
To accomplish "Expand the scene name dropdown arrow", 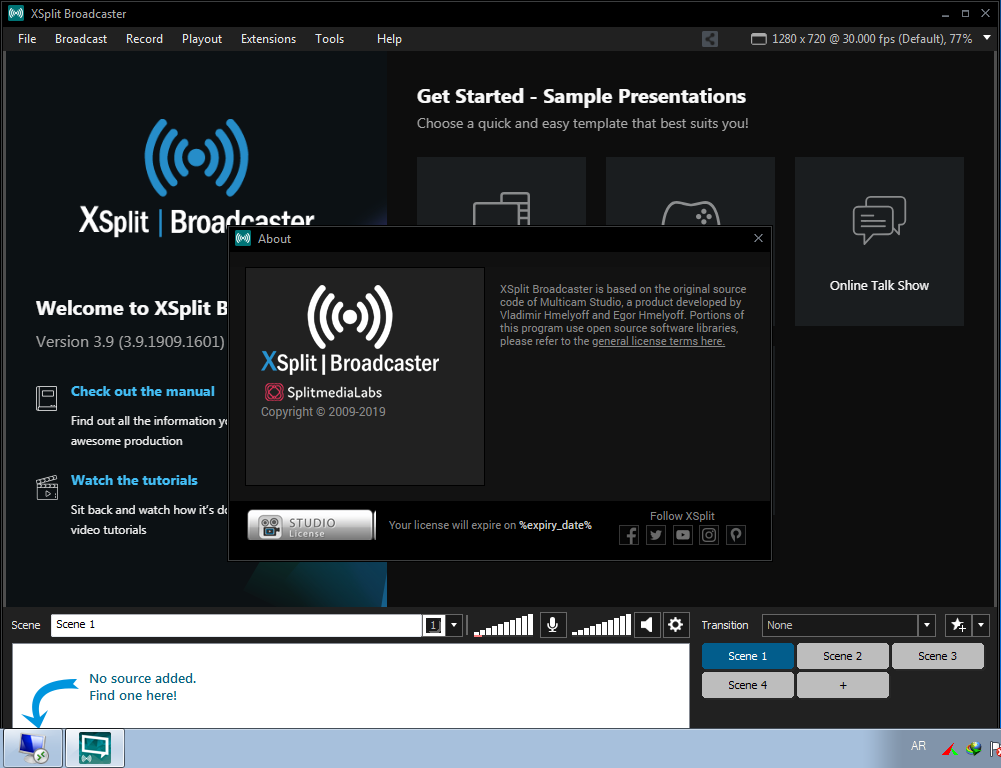I will [454, 625].
